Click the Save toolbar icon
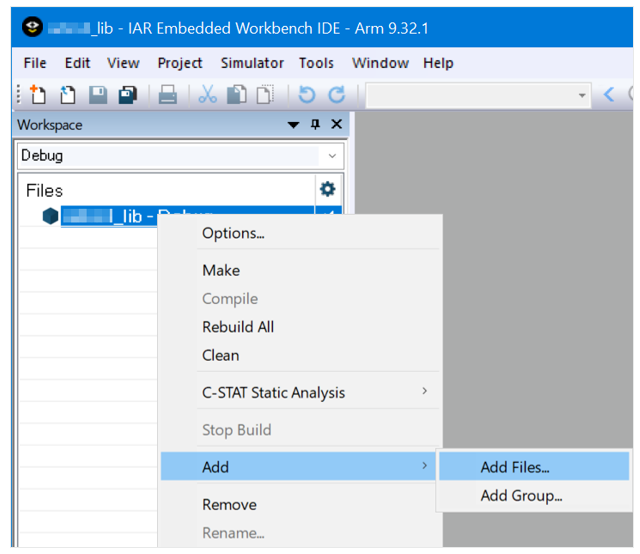 tap(98, 95)
